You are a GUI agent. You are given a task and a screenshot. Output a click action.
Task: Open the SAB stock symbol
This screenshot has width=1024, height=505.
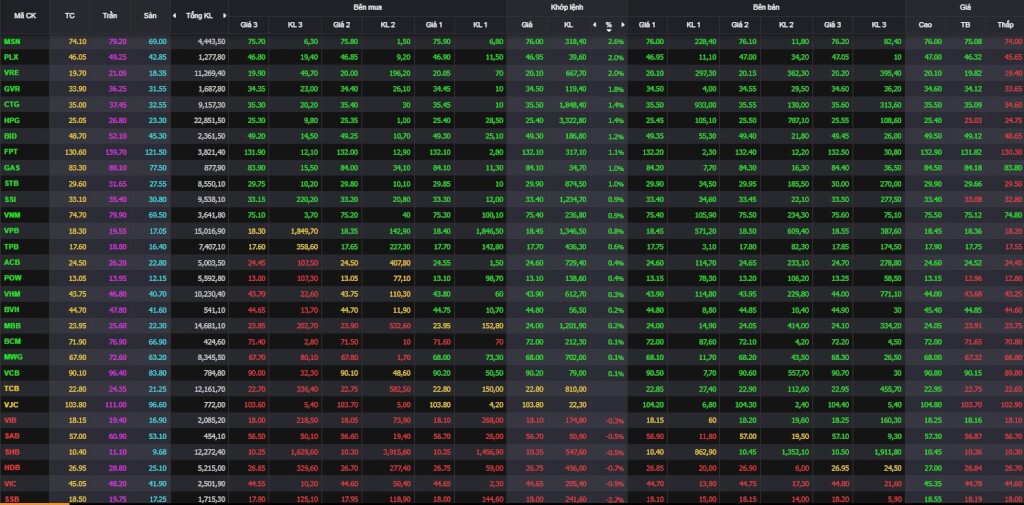[10, 436]
